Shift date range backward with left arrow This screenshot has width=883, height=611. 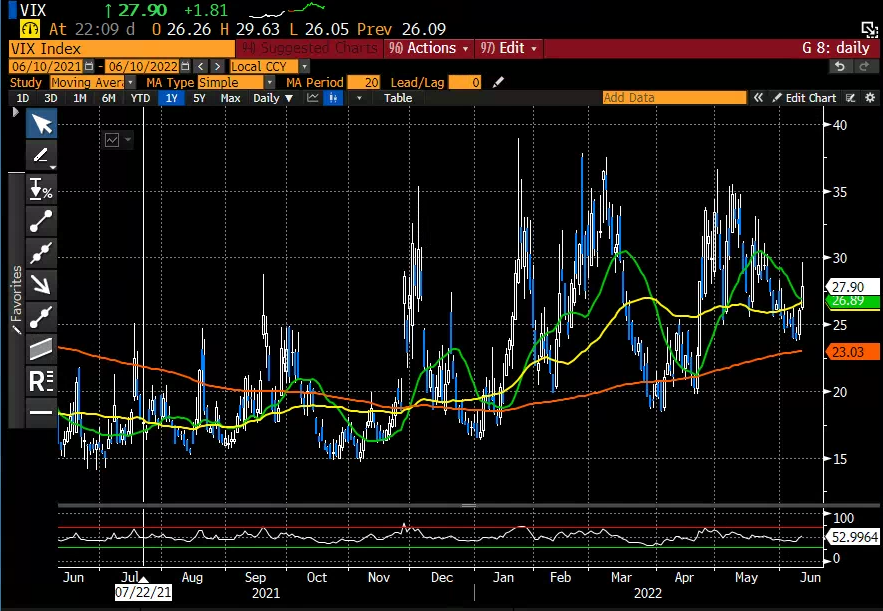[x=202, y=66]
